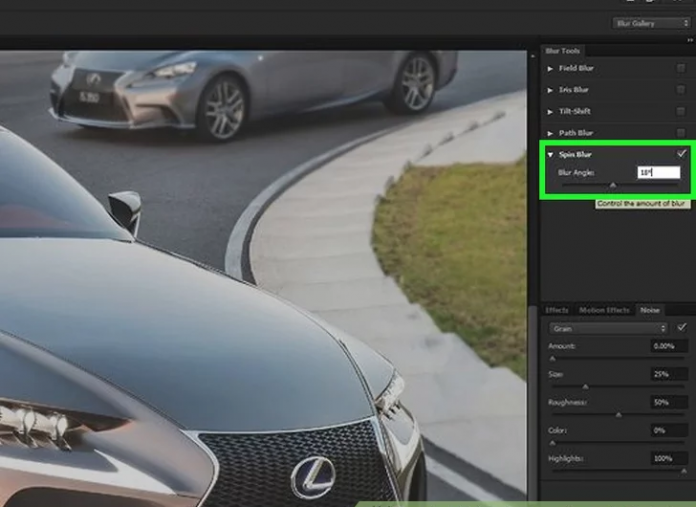Enable the Field Blur checkbox
This screenshot has height=507, width=696.
tap(681, 69)
